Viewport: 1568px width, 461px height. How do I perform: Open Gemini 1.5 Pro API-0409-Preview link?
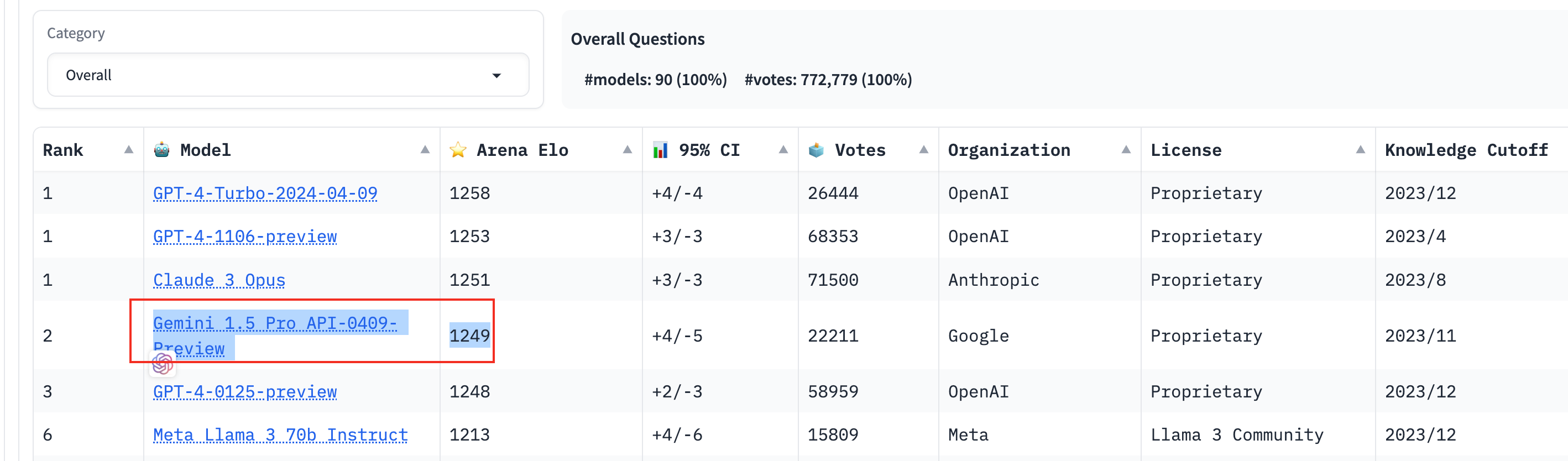pos(275,336)
